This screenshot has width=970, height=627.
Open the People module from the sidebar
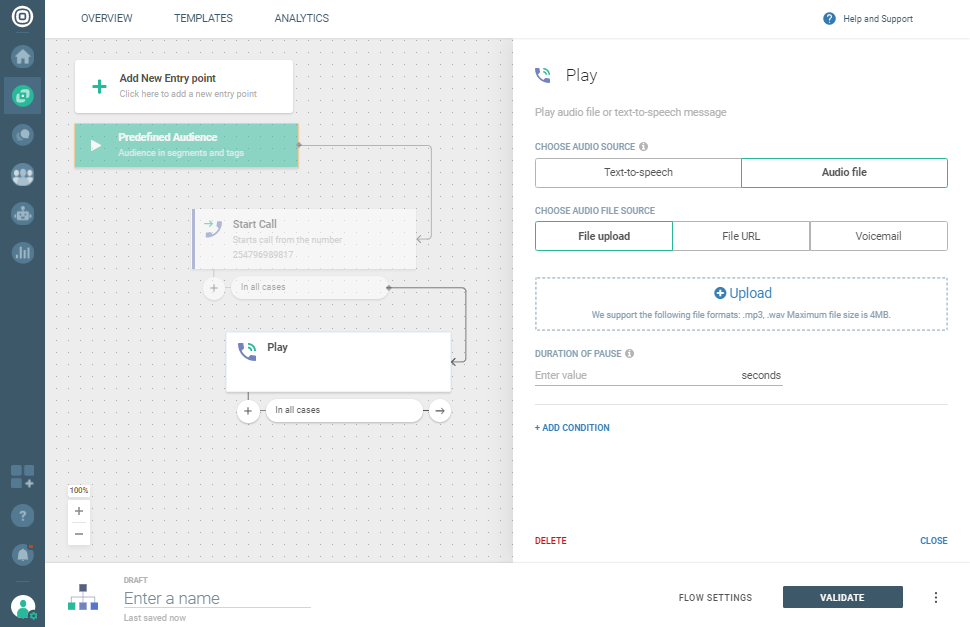pos(21,174)
